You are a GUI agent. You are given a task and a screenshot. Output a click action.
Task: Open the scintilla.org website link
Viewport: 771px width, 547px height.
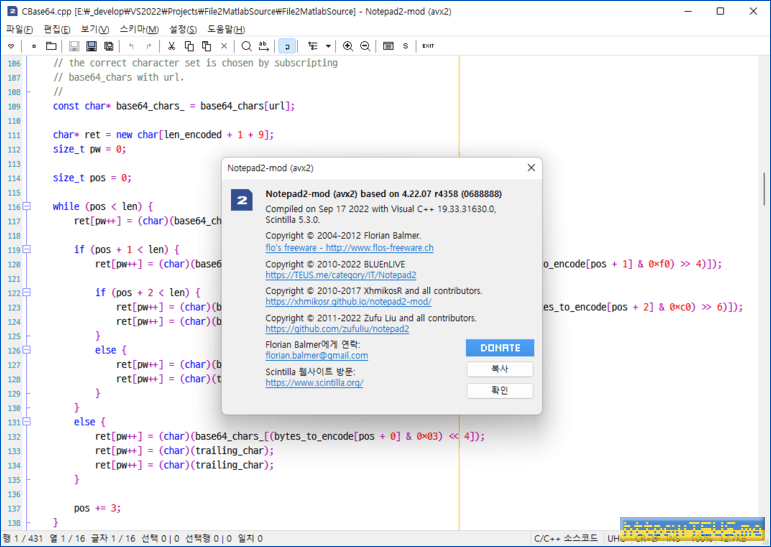(x=314, y=382)
